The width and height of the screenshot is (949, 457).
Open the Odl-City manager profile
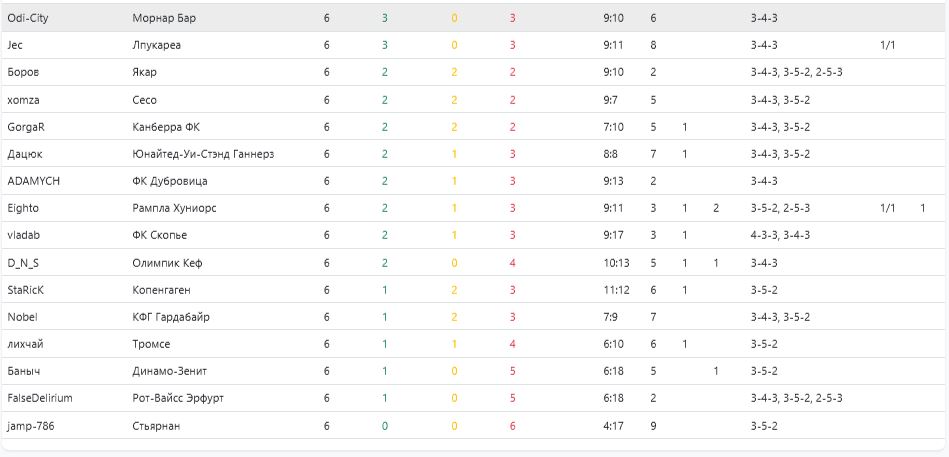[29, 18]
